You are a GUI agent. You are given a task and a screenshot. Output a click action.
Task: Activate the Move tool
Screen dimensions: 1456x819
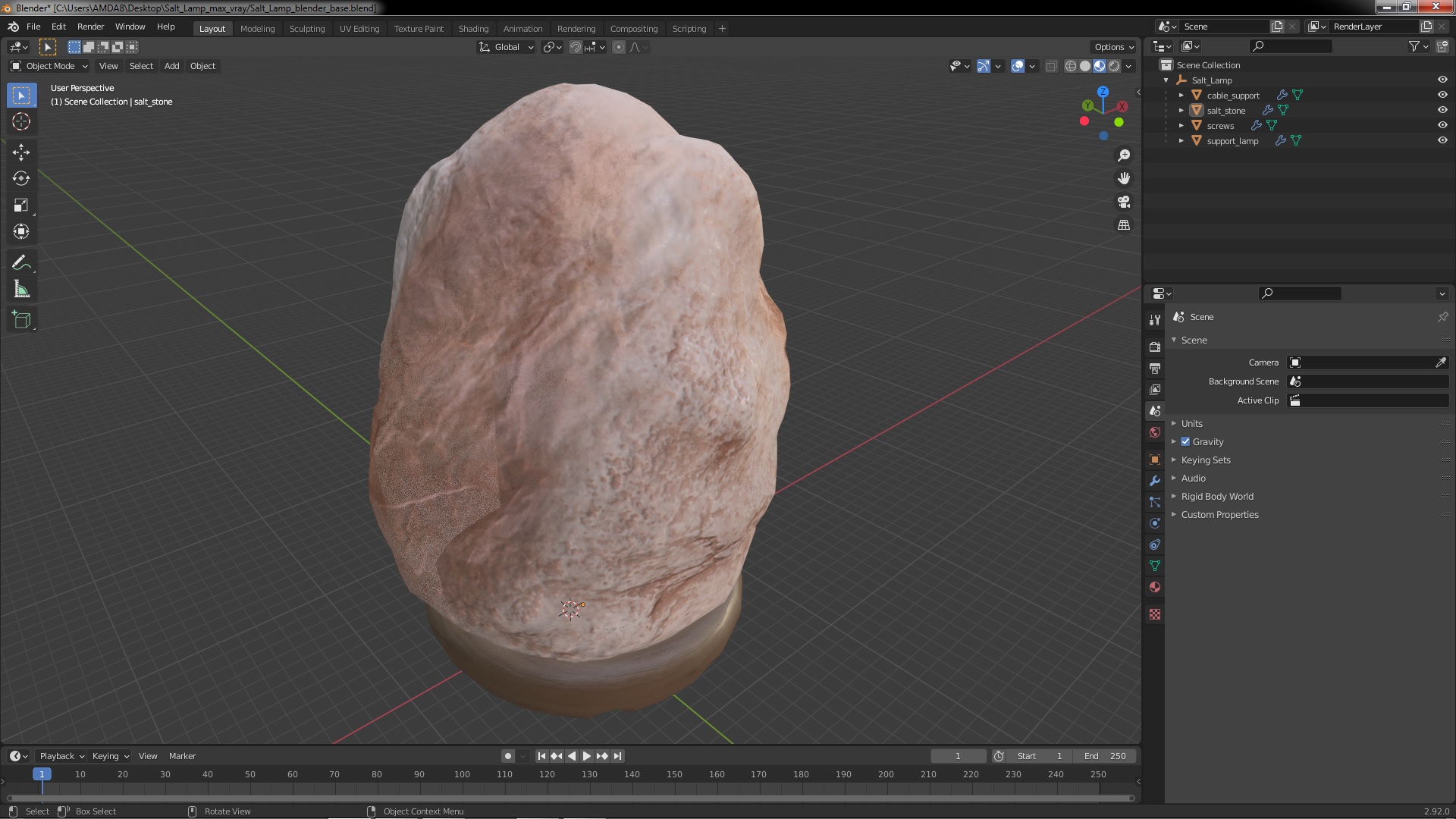(21, 152)
